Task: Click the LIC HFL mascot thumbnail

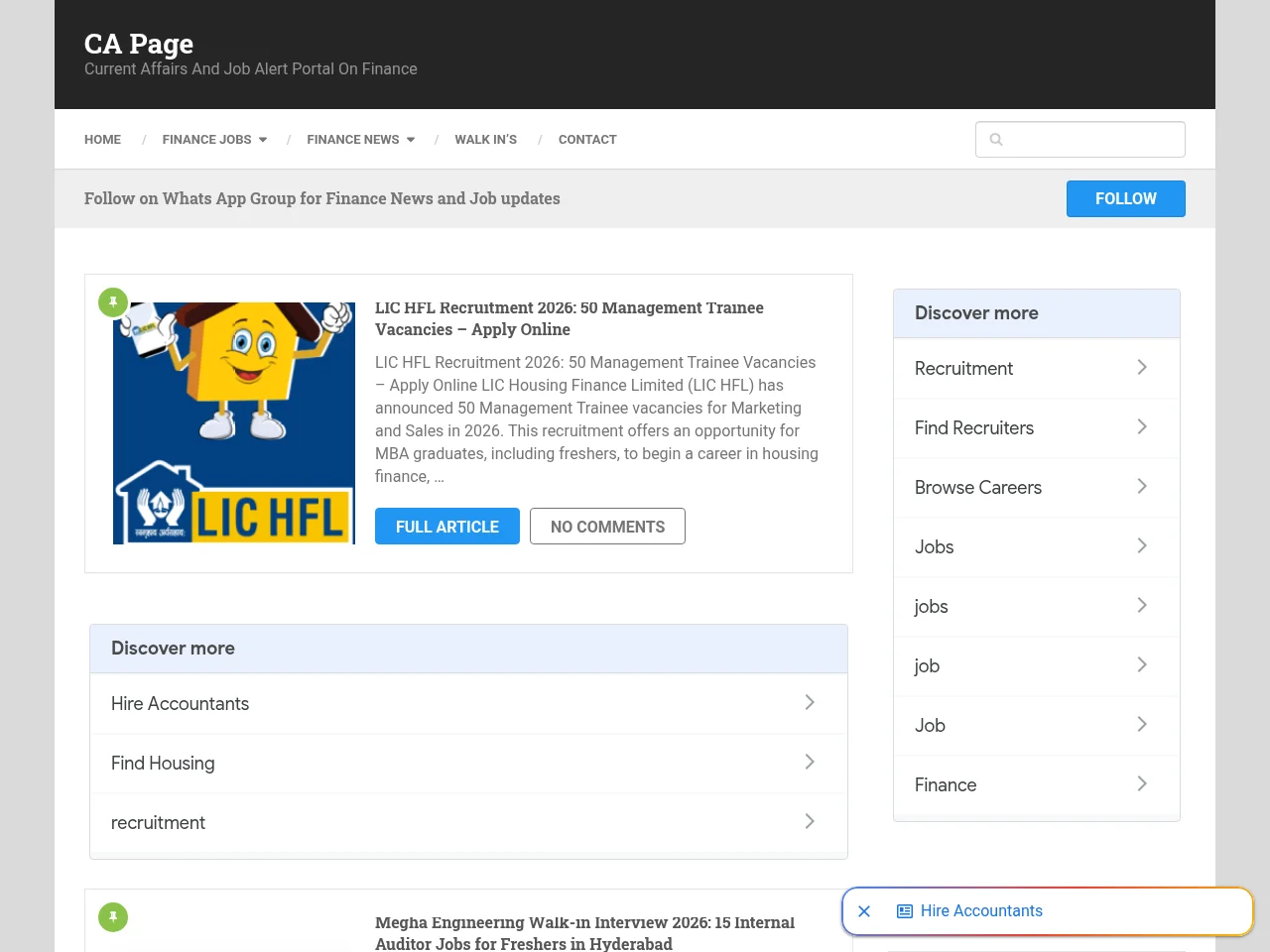Action: (x=234, y=423)
